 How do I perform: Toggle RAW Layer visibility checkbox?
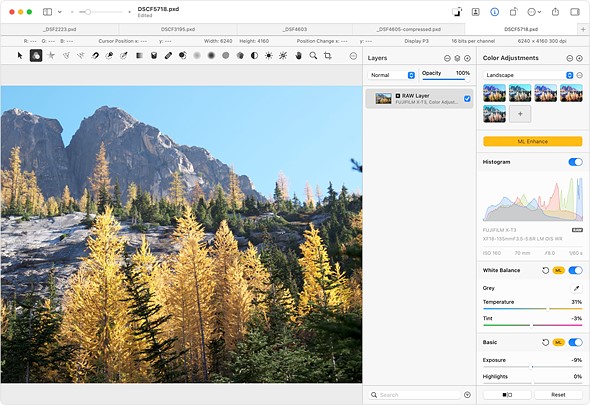click(467, 99)
